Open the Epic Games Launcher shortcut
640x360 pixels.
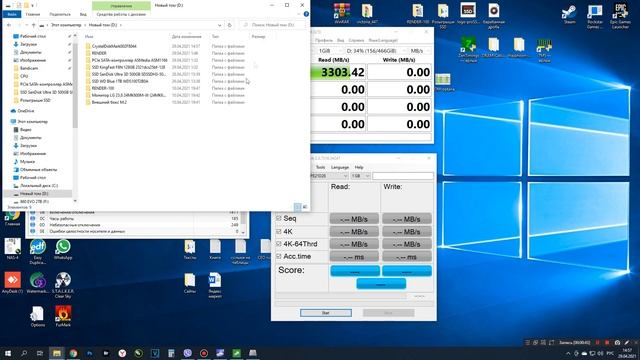(x=620, y=16)
